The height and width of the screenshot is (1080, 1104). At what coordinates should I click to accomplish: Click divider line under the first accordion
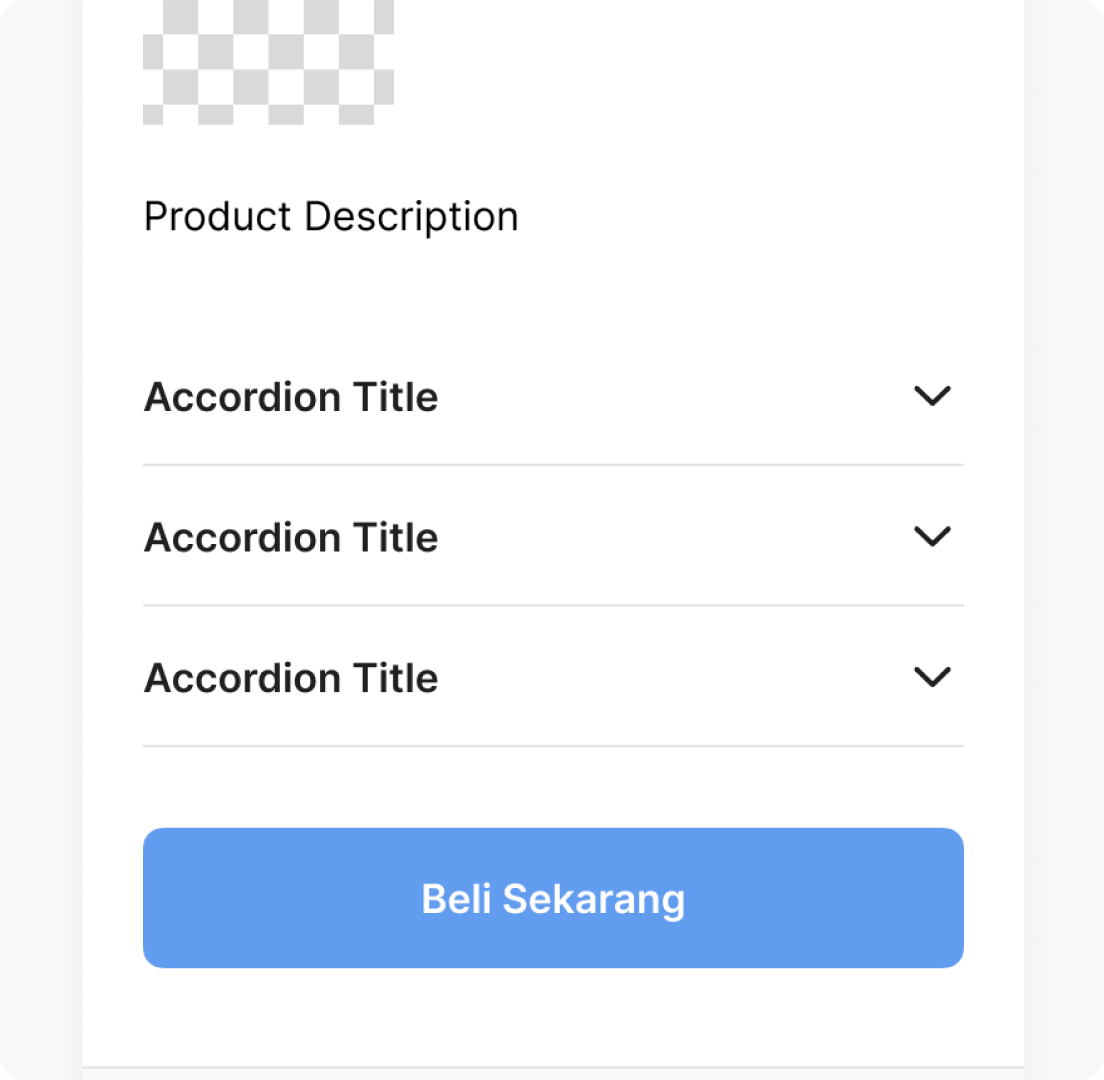(553, 465)
